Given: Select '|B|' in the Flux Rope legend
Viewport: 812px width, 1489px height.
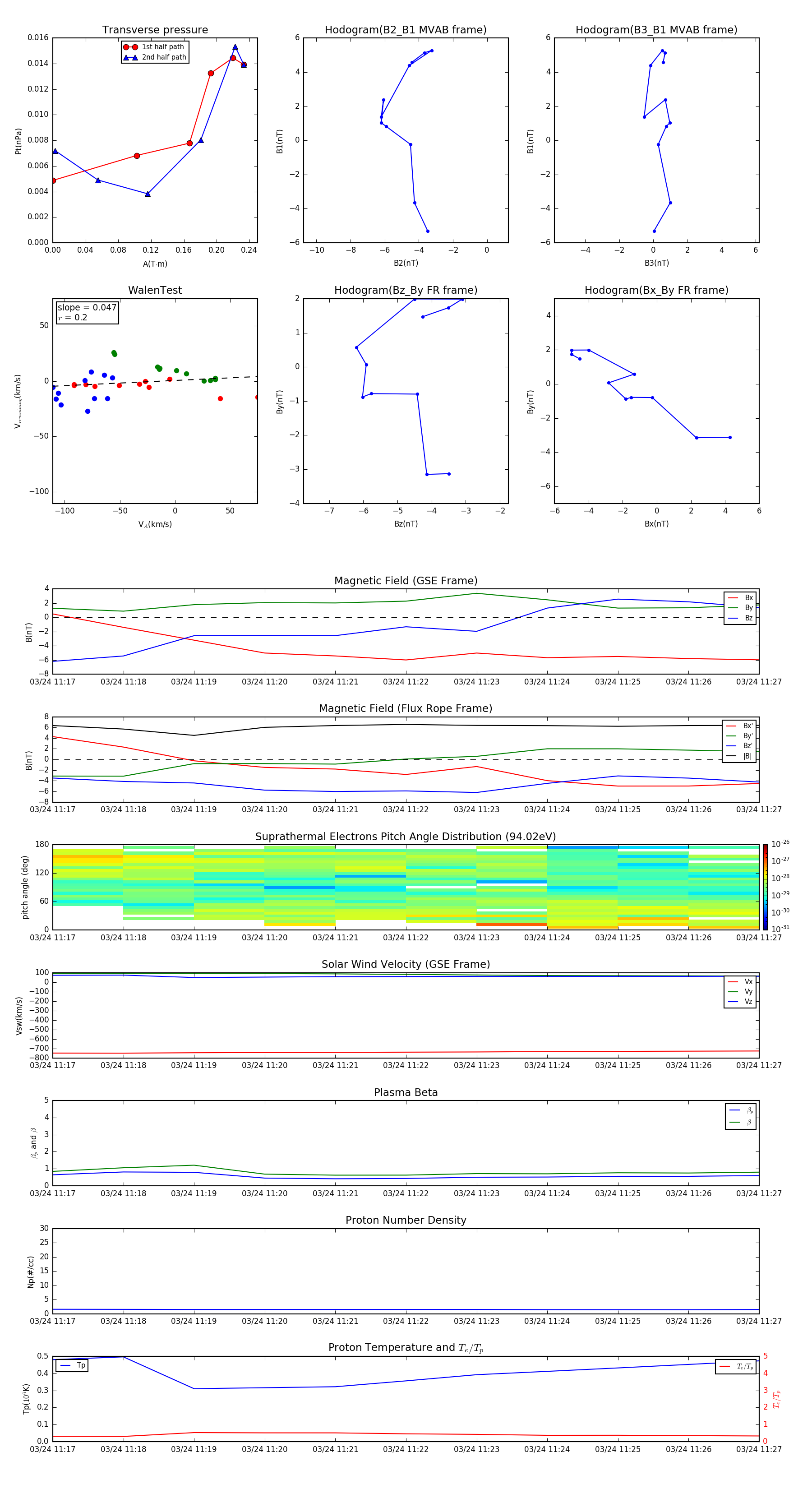Looking at the screenshot, I should (740, 756).
